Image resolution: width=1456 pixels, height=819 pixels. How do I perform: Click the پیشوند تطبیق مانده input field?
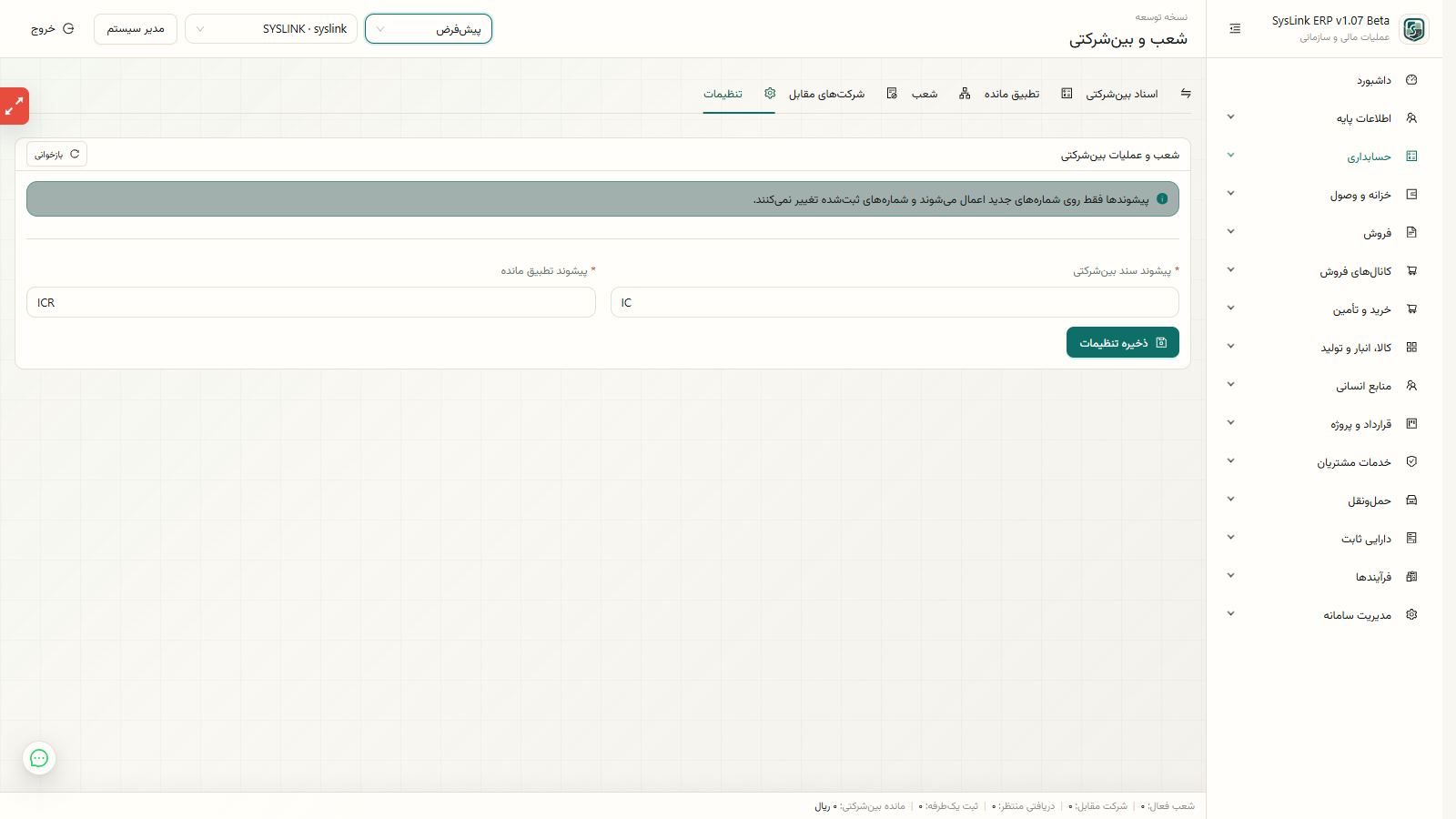coord(311,302)
